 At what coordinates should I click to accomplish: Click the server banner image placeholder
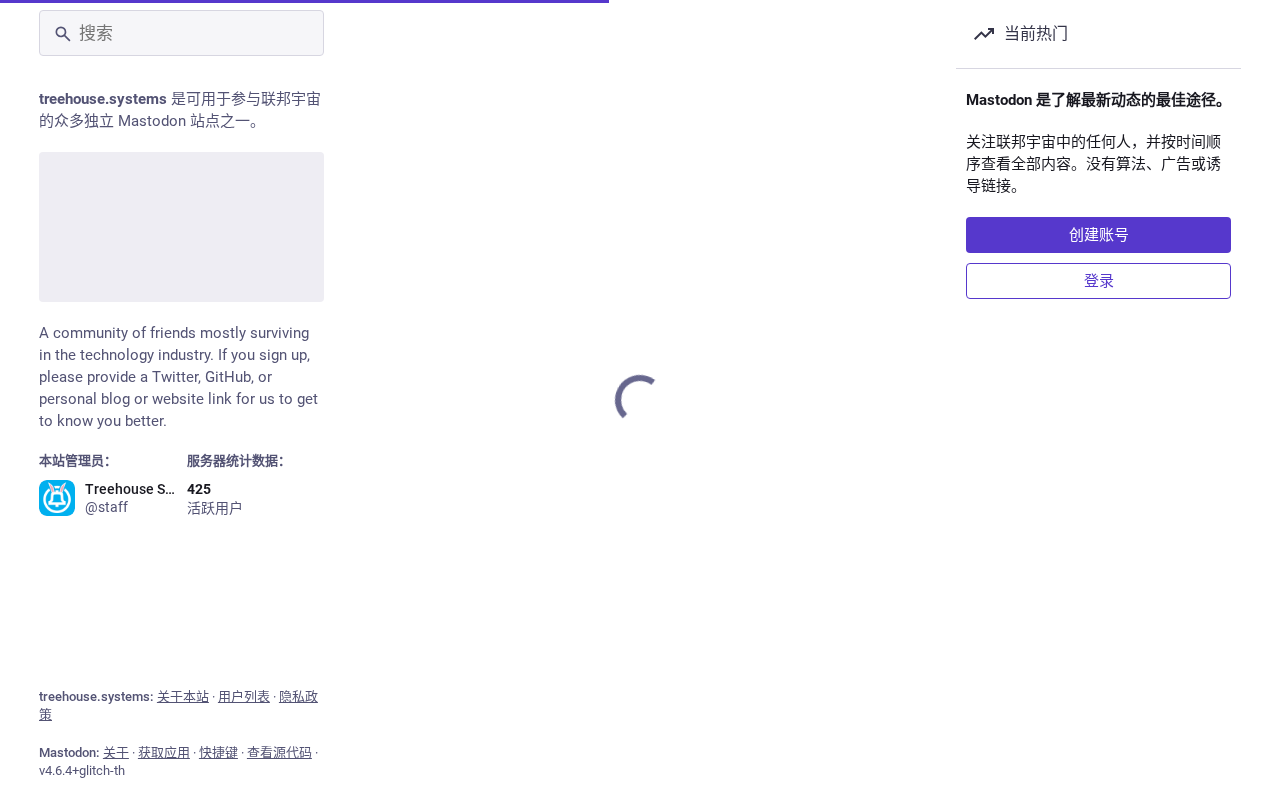coord(181,227)
